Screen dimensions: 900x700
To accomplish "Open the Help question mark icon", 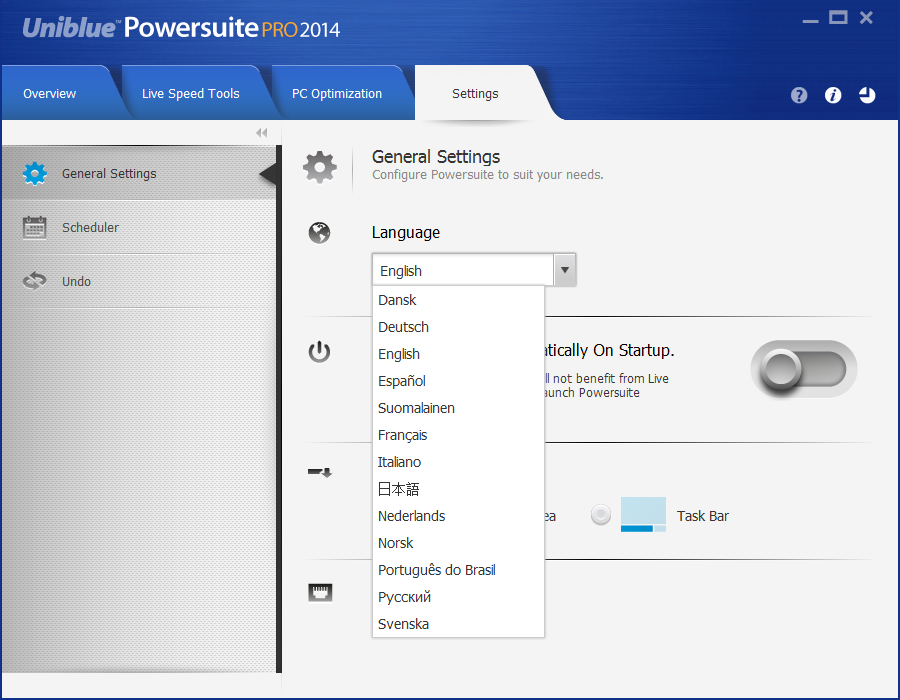I will [798, 95].
